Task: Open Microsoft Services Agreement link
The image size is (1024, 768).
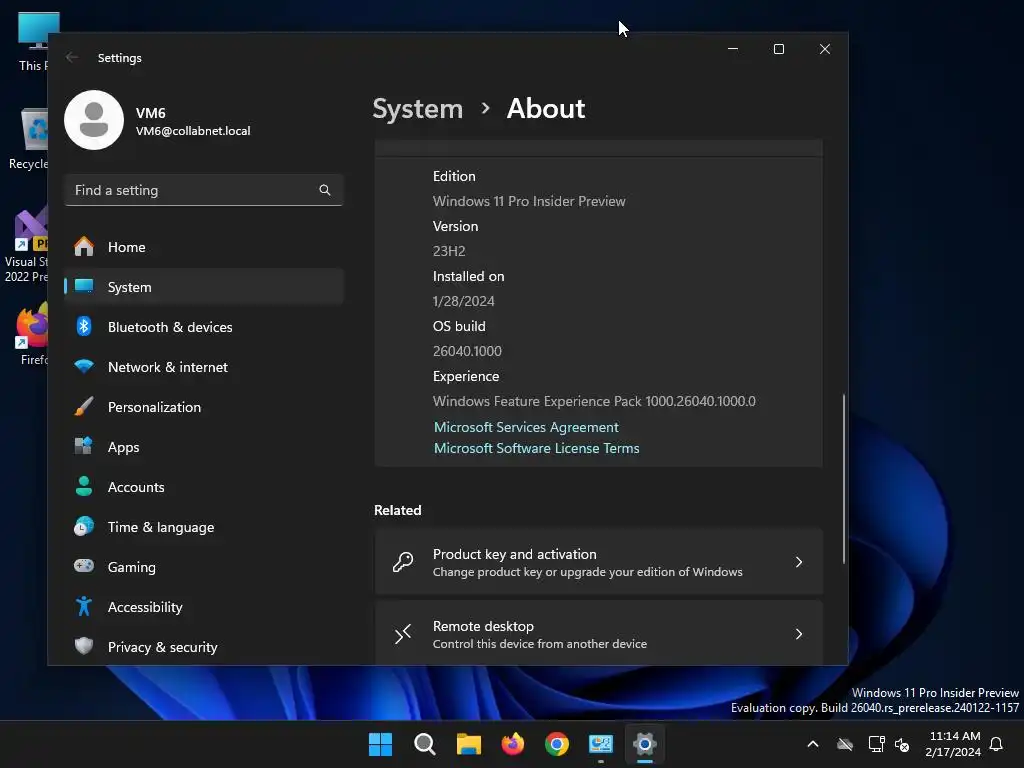Action: click(526, 427)
